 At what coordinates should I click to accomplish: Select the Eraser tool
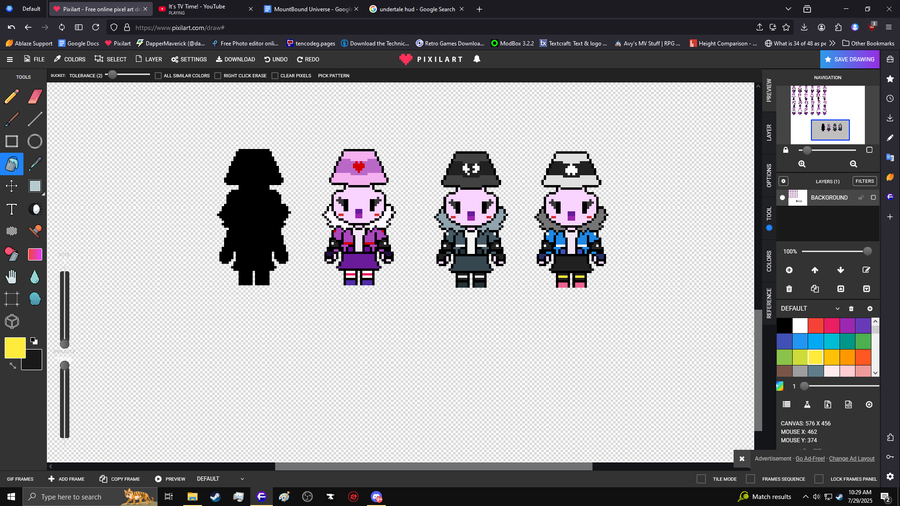coord(35,96)
